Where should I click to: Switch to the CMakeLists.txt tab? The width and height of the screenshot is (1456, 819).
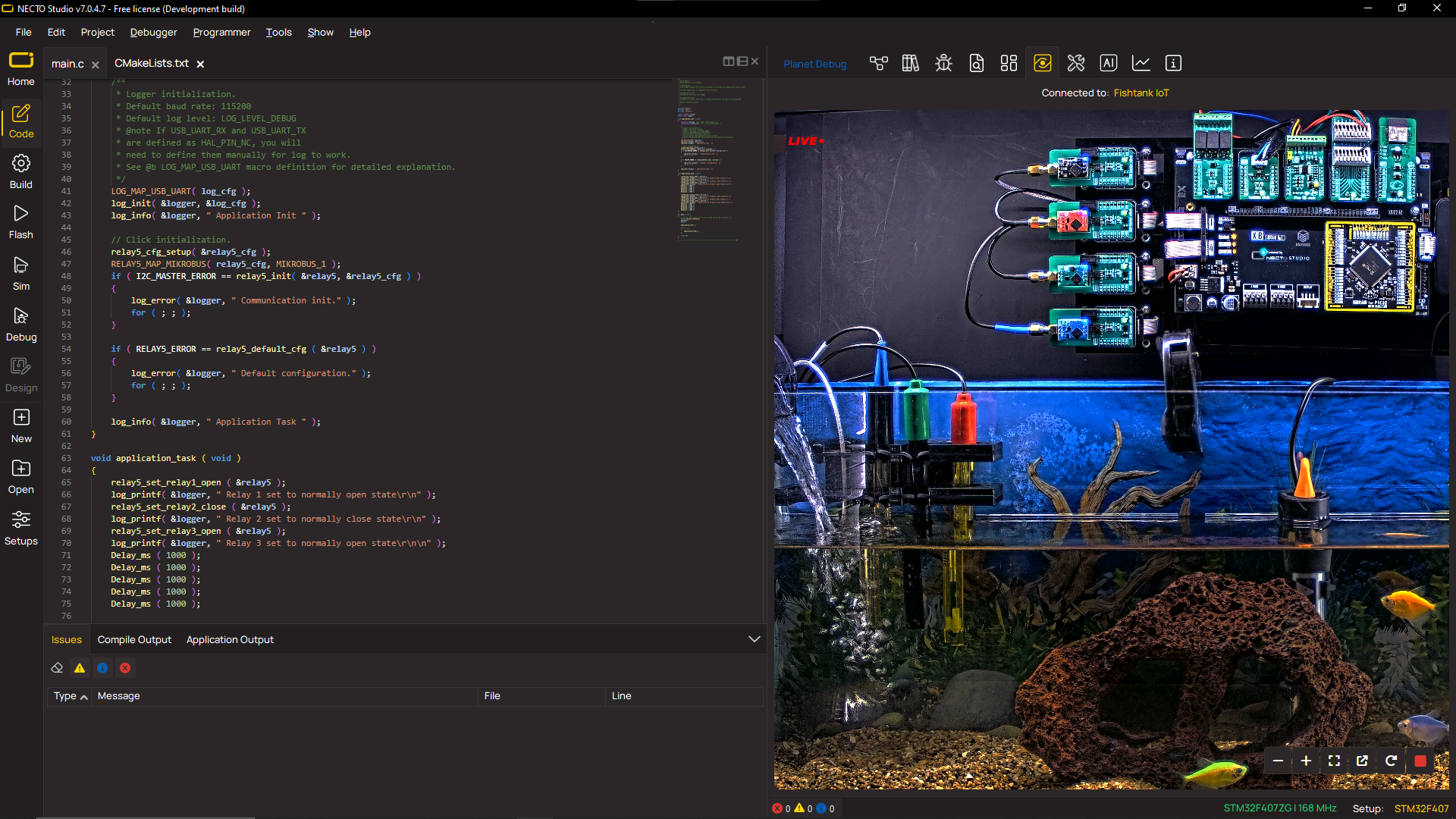pyautogui.click(x=152, y=64)
